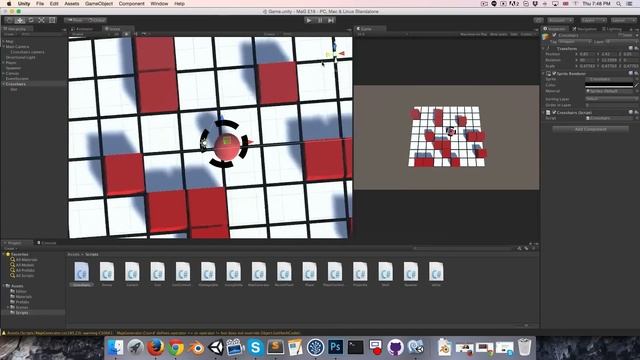Image resolution: width=640 pixels, height=360 pixels.
Task: Open the Unity menu
Action: click(x=24, y=3)
